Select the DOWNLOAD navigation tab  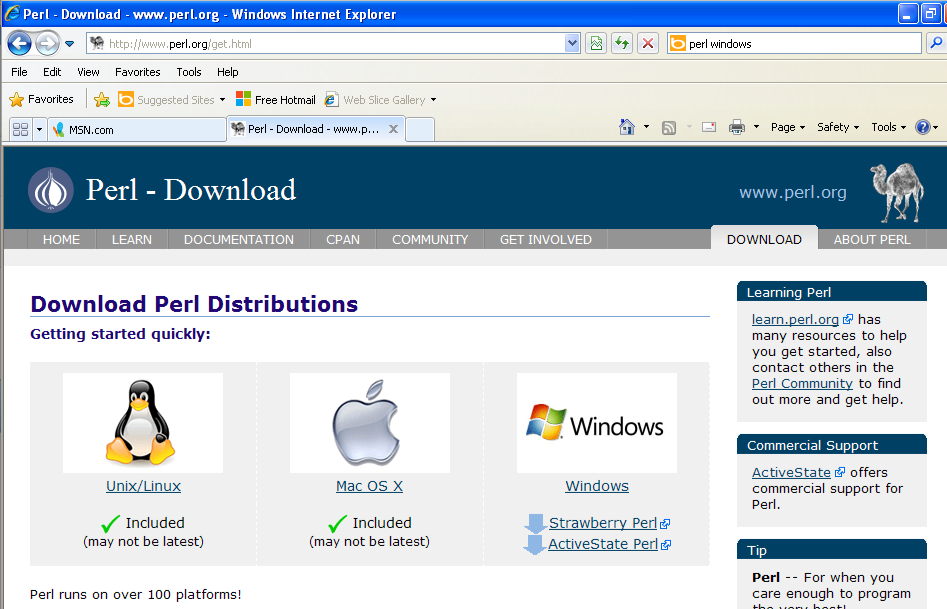764,239
